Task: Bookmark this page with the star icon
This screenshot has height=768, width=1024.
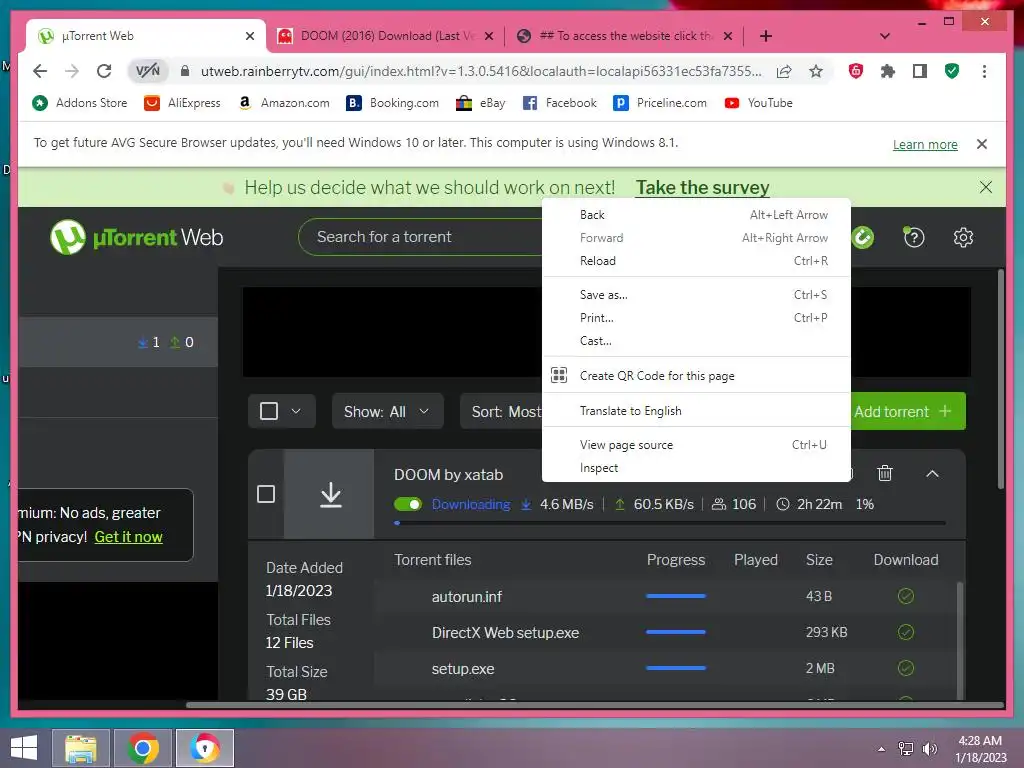Action: coord(816,71)
